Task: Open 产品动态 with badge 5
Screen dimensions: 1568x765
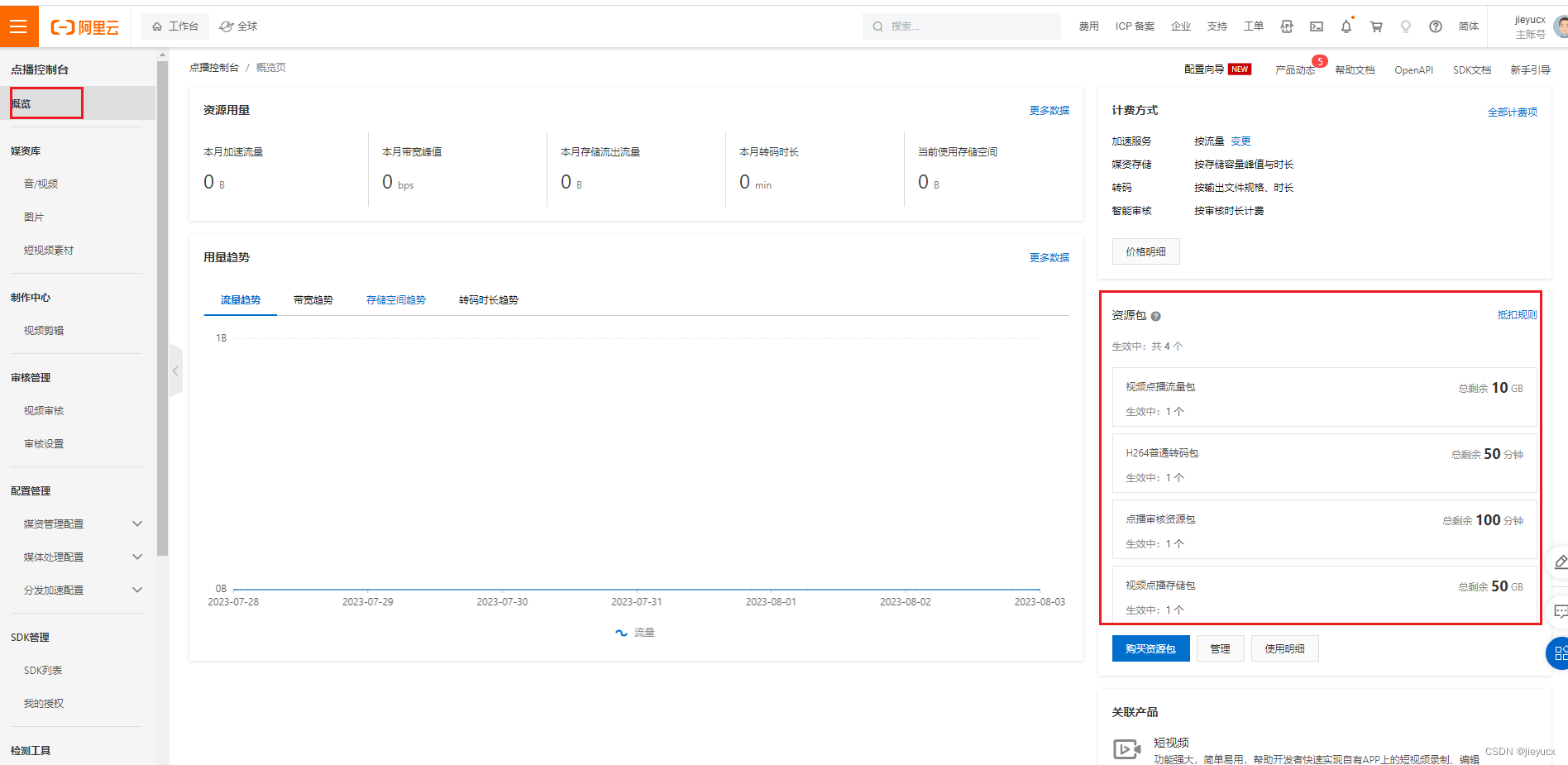Action: (x=1295, y=69)
